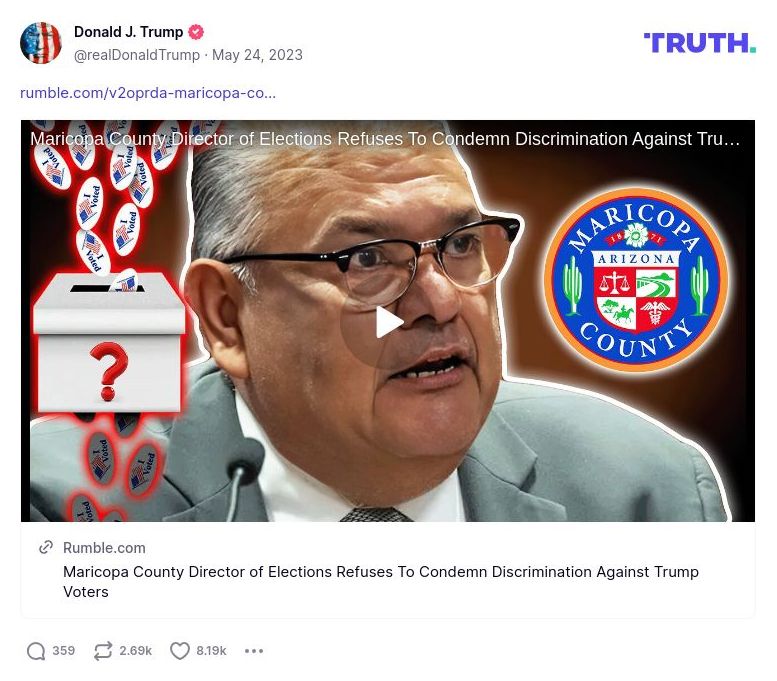View the 2.69k ReTruths count
777x681 pixels.
(135, 651)
